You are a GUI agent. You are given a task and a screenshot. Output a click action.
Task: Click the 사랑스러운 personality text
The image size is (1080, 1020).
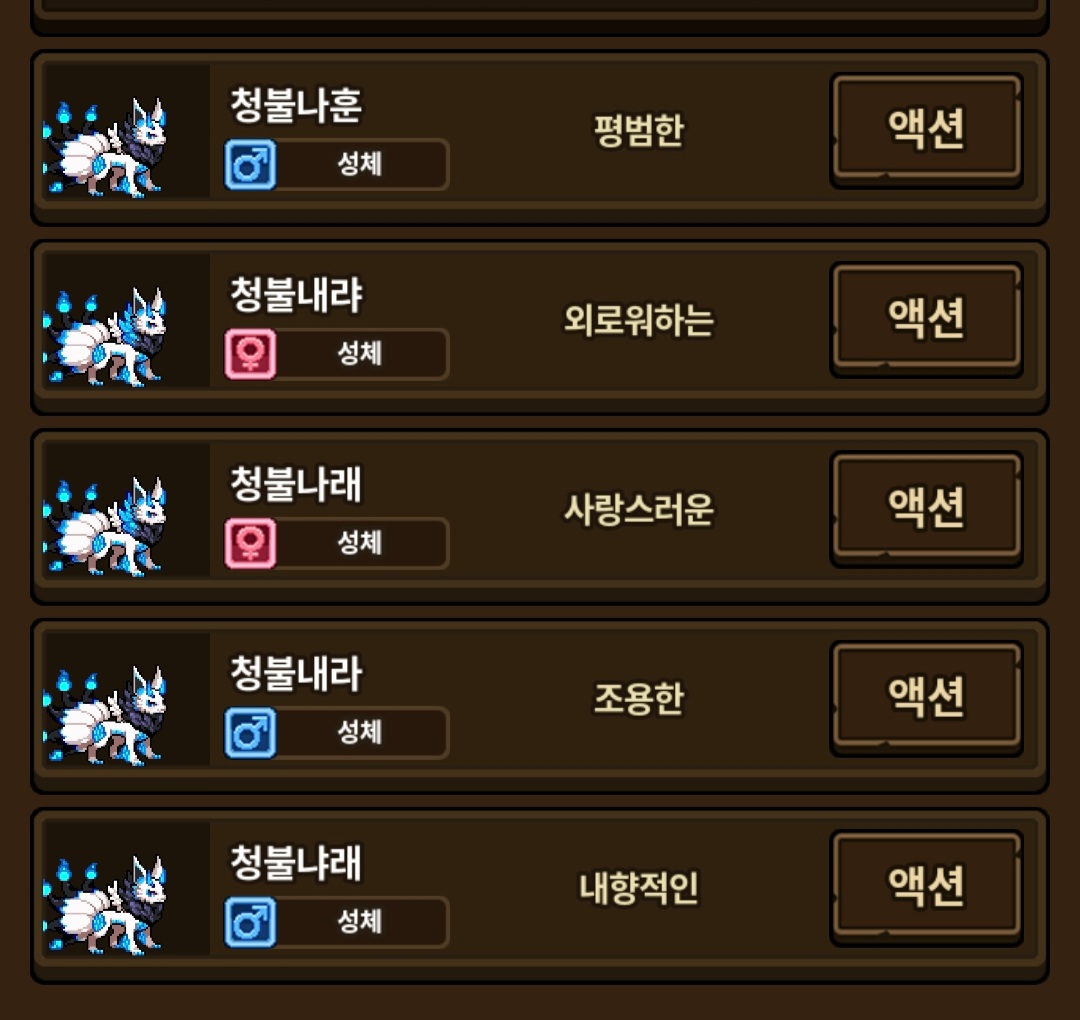638,510
